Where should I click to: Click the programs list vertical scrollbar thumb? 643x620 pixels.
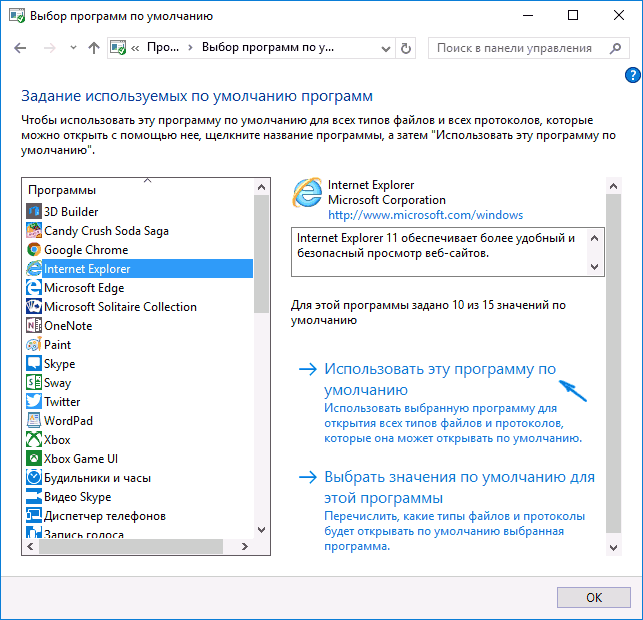(x=261, y=254)
